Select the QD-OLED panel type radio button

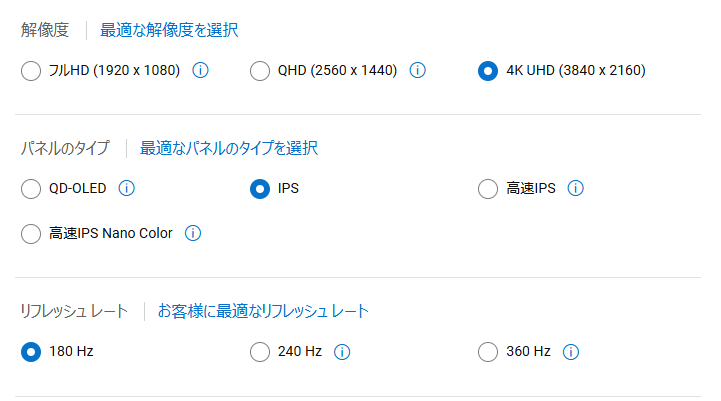pos(31,189)
